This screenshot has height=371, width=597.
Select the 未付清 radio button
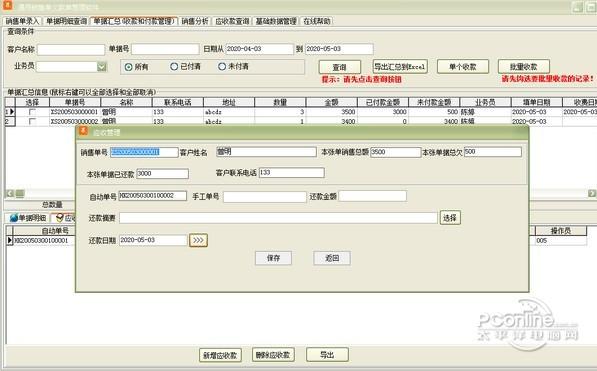pos(222,67)
